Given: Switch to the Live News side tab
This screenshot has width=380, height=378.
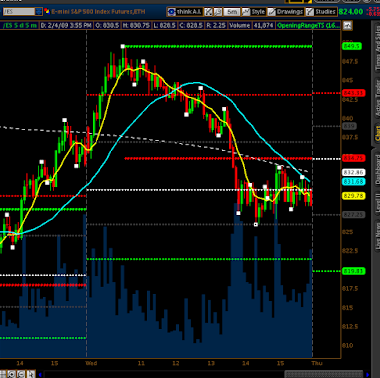Looking at the screenshot, I should [x=377, y=235].
